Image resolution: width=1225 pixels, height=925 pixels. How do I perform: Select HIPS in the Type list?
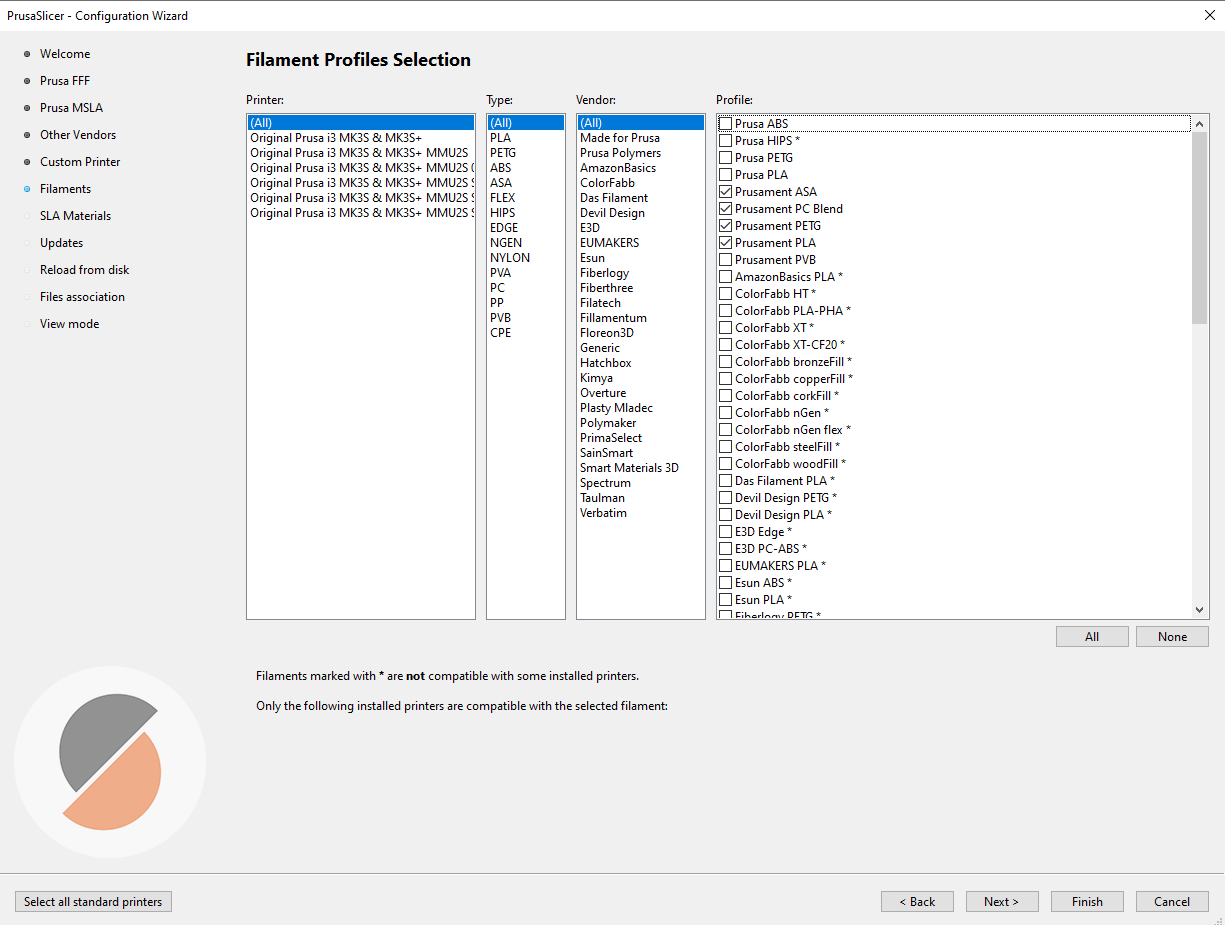(526, 213)
